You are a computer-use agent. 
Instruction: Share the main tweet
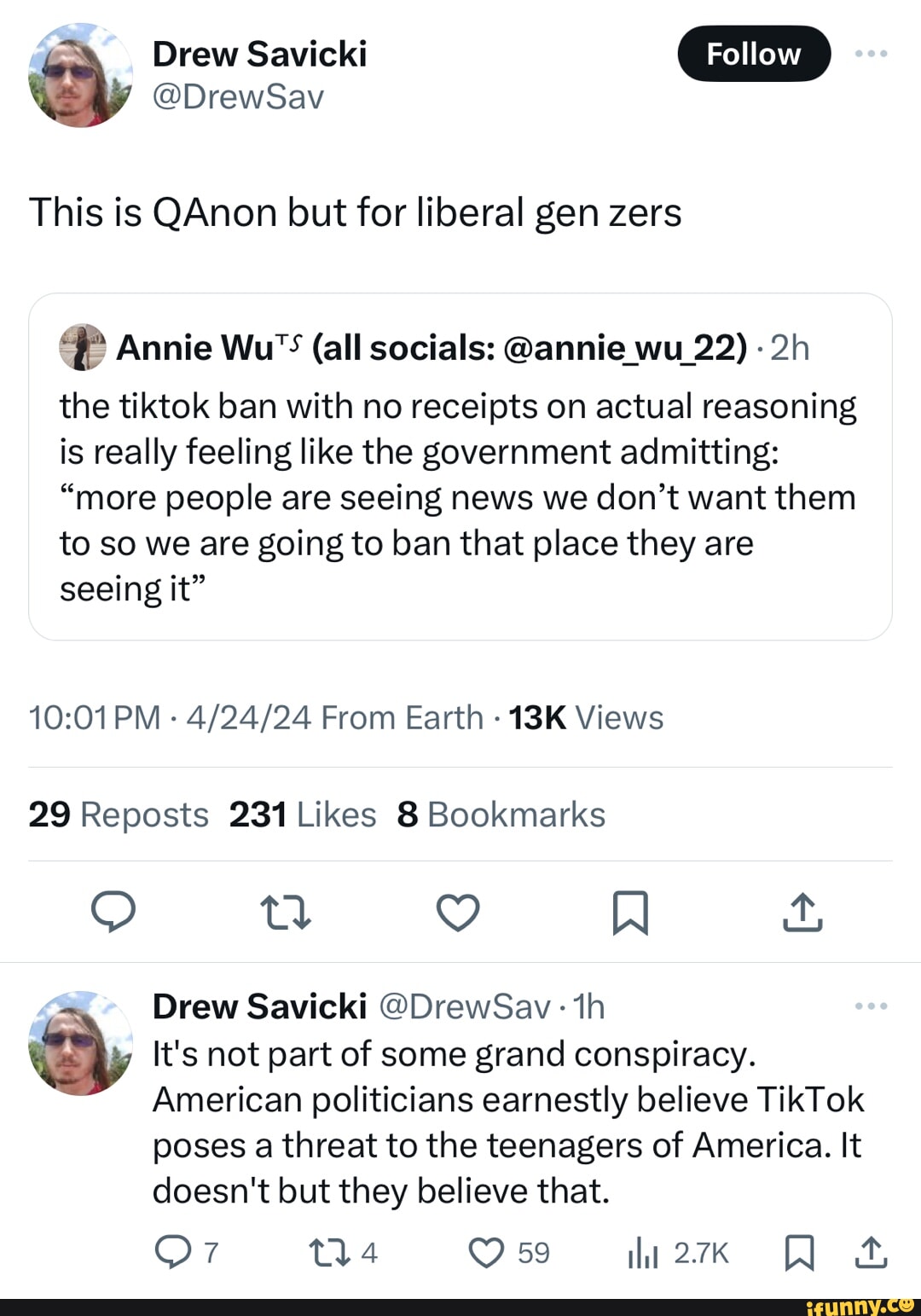click(802, 912)
